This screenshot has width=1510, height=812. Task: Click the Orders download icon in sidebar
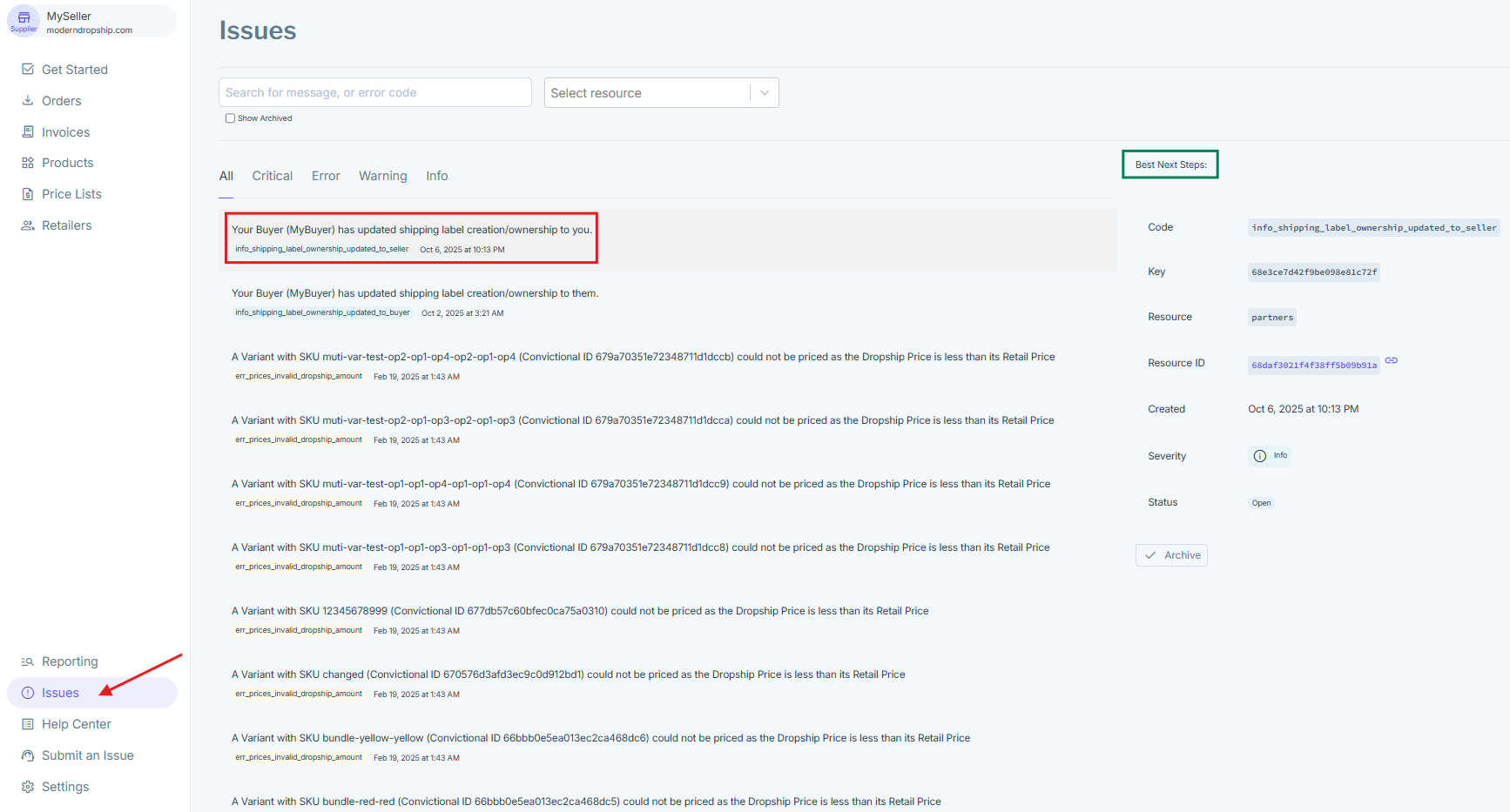pyautogui.click(x=28, y=101)
